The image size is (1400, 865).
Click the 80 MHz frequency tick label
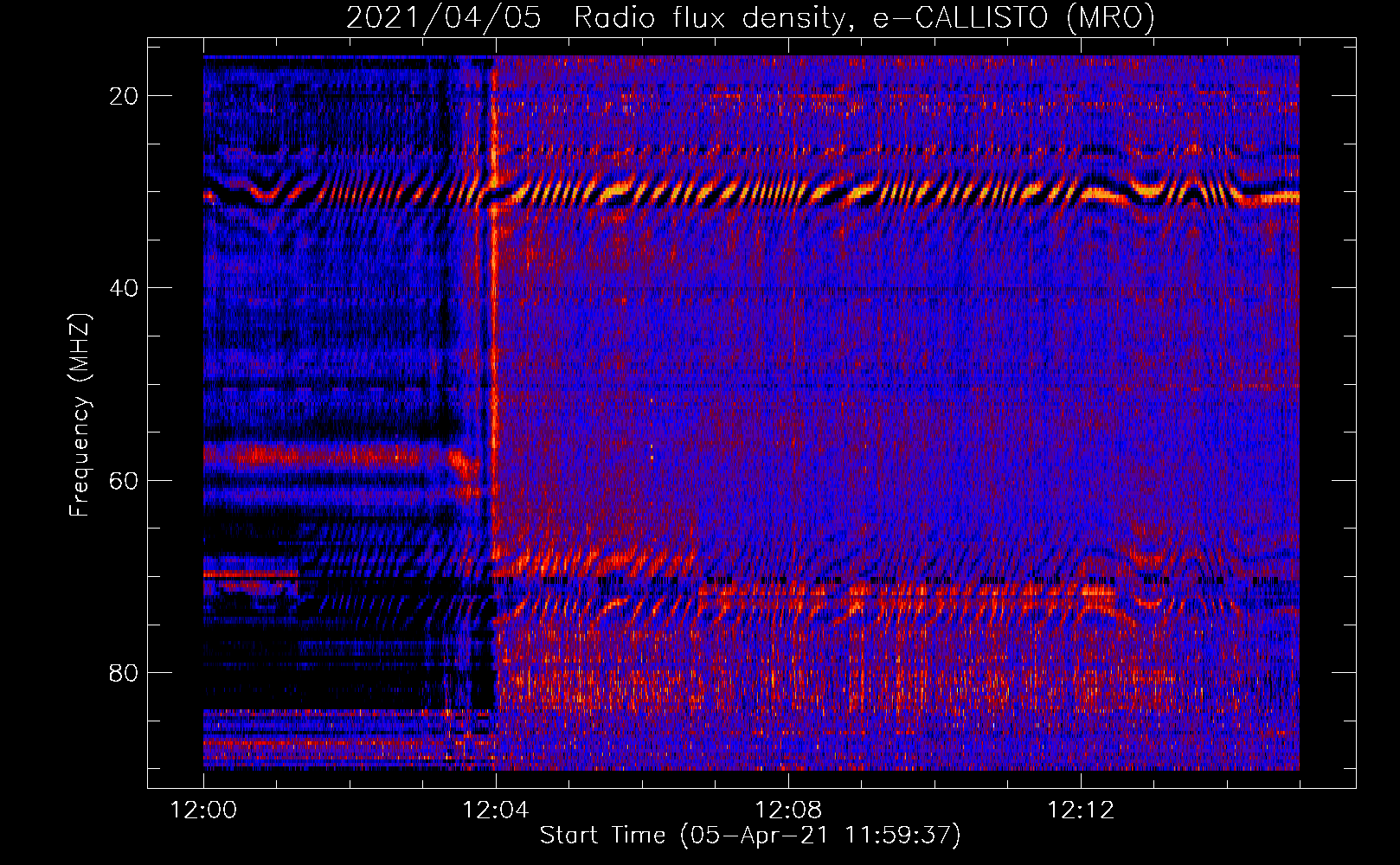pyautogui.click(x=124, y=672)
